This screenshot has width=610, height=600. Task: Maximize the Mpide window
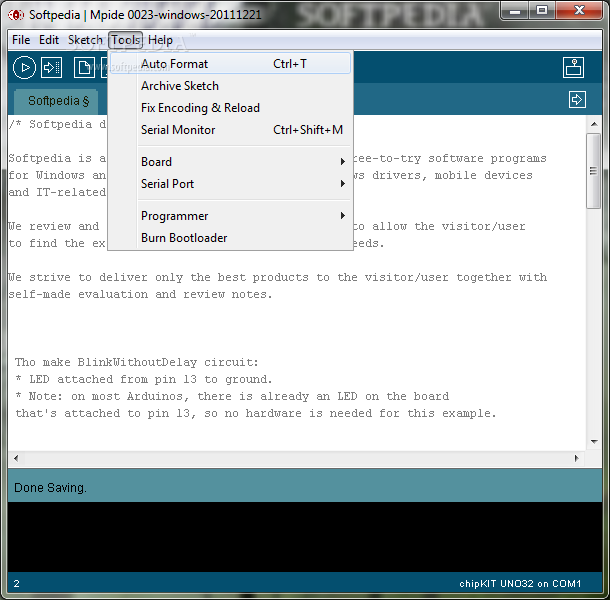coord(542,11)
